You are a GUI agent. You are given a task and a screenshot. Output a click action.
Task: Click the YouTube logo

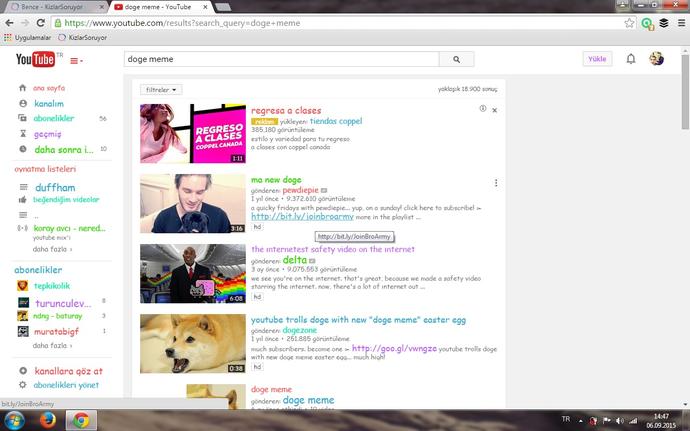pyautogui.click(x=35, y=59)
